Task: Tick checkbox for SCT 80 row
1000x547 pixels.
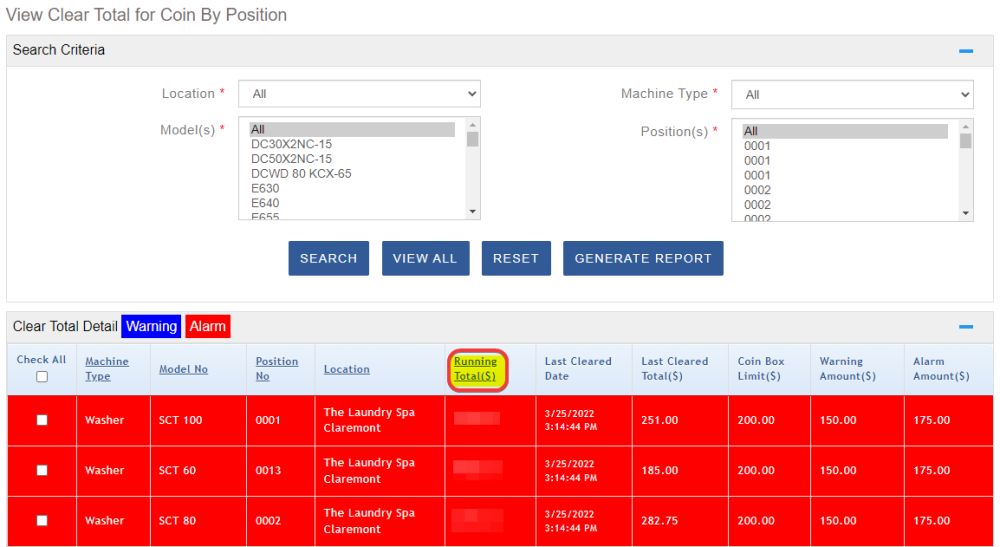Action: point(42,521)
